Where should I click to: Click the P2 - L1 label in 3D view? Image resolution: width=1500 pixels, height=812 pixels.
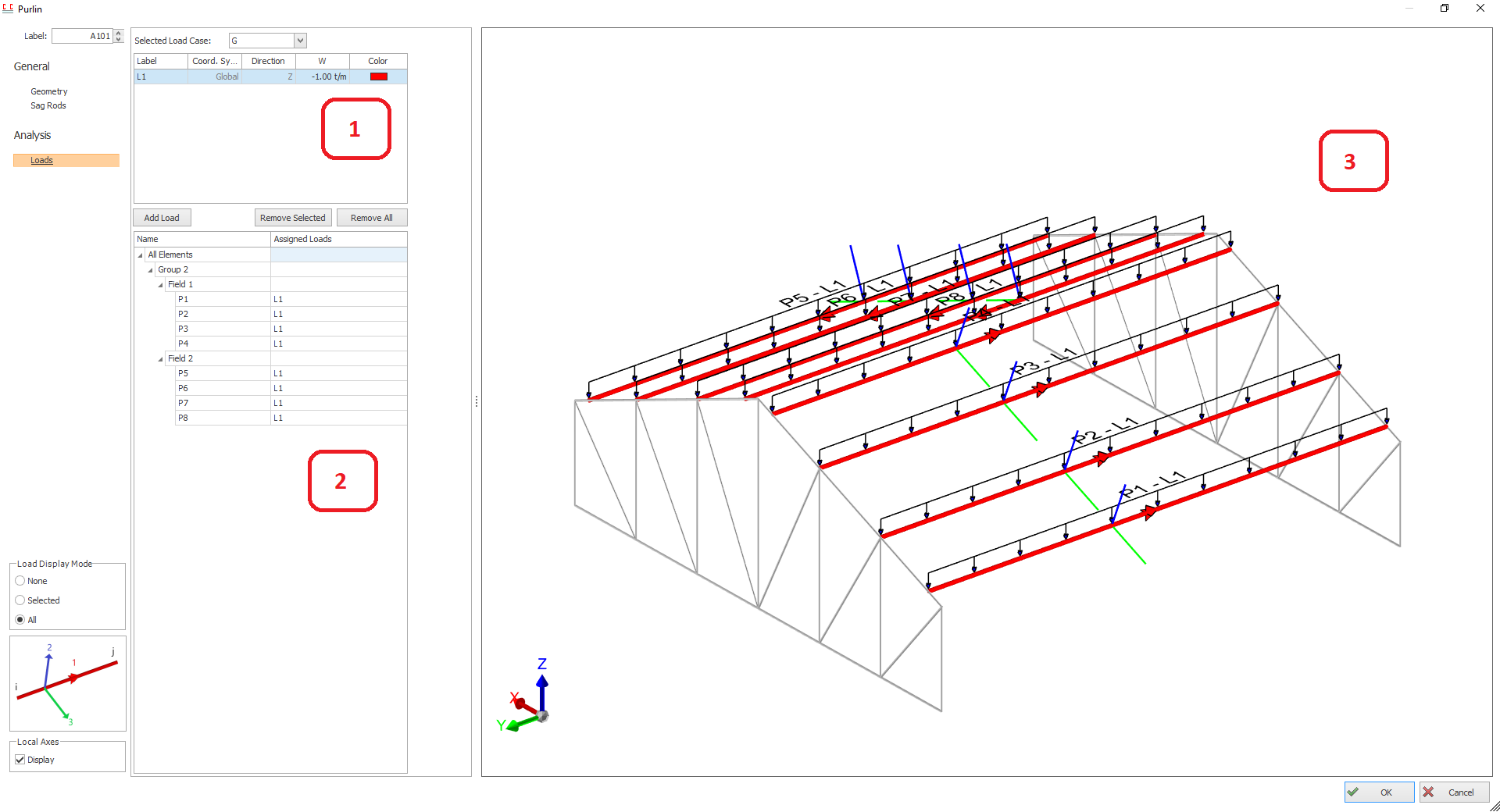pyautogui.click(x=1105, y=431)
